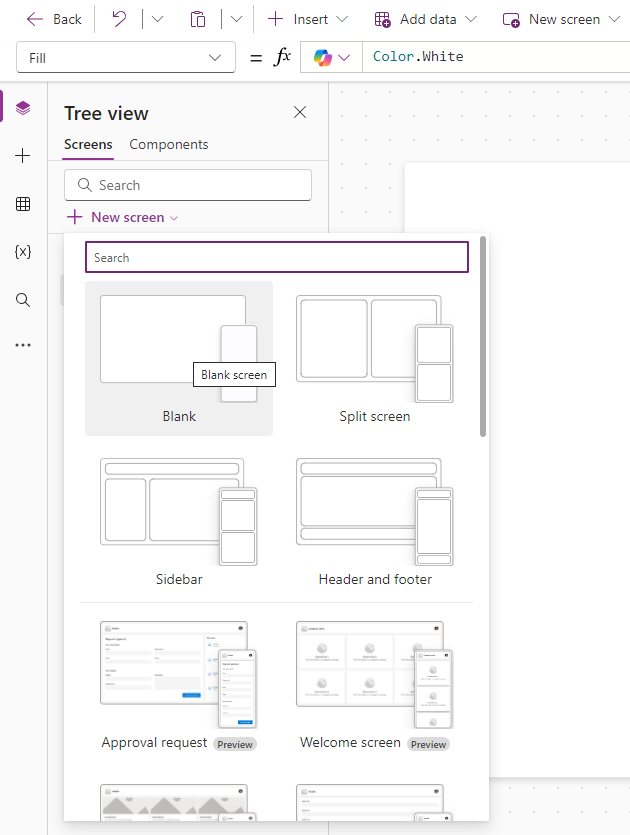Open the Add data menu
Screen dimensions: 630x835
[x=425, y=20]
